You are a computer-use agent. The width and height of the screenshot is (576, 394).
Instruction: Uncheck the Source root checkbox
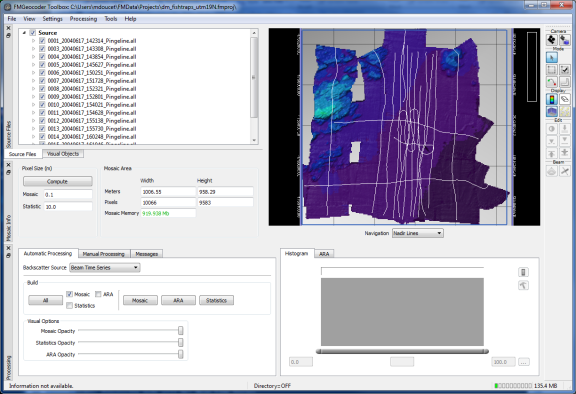(33, 33)
